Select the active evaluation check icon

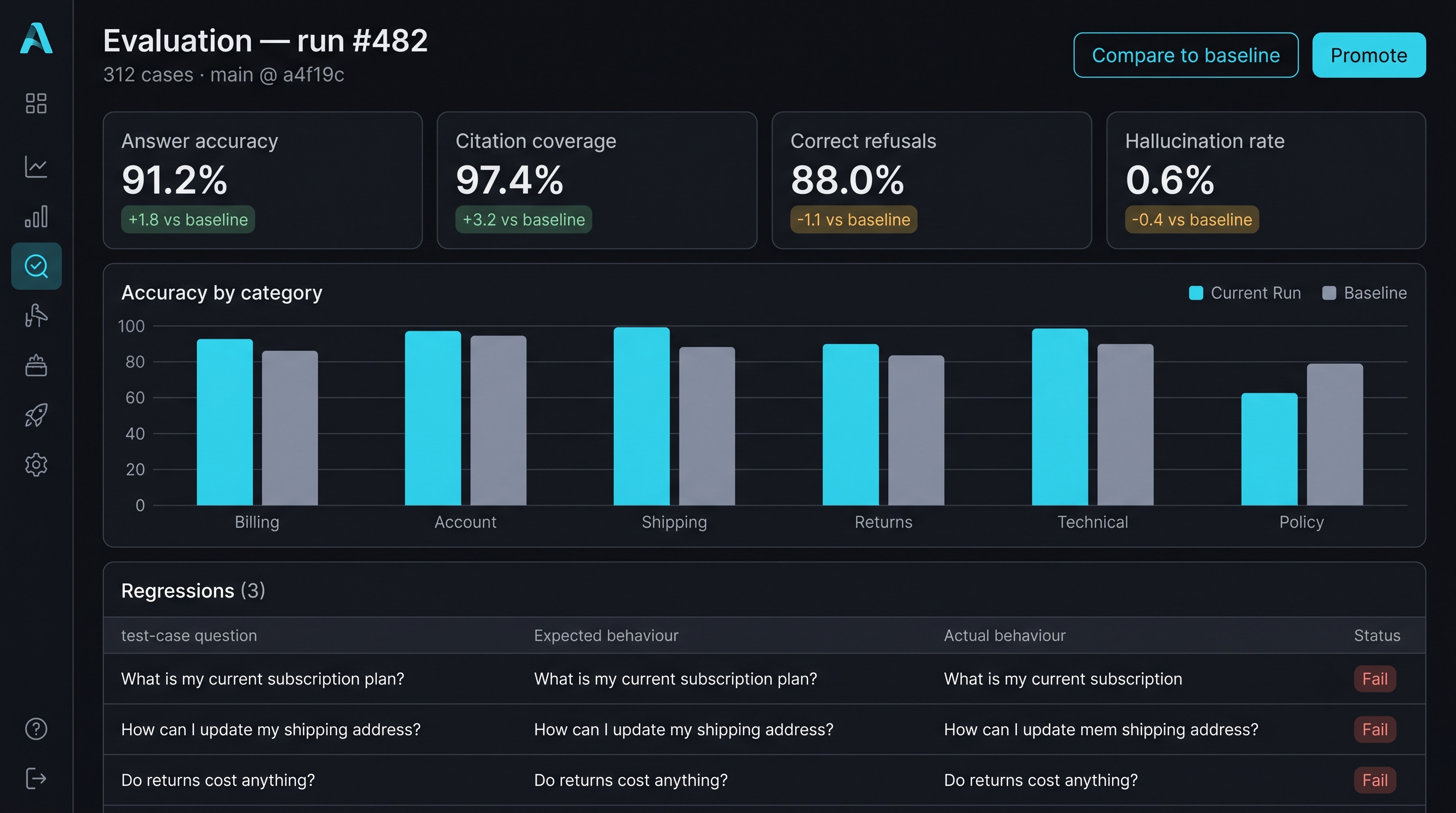tap(36, 266)
